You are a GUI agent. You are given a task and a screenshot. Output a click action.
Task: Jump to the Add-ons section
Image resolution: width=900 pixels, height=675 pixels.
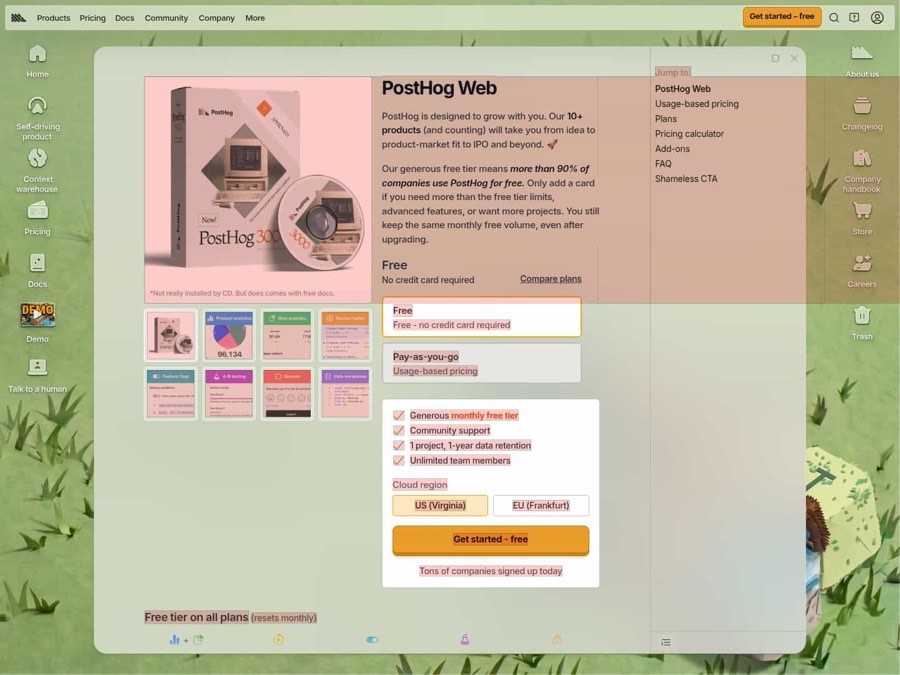pyautogui.click(x=672, y=149)
